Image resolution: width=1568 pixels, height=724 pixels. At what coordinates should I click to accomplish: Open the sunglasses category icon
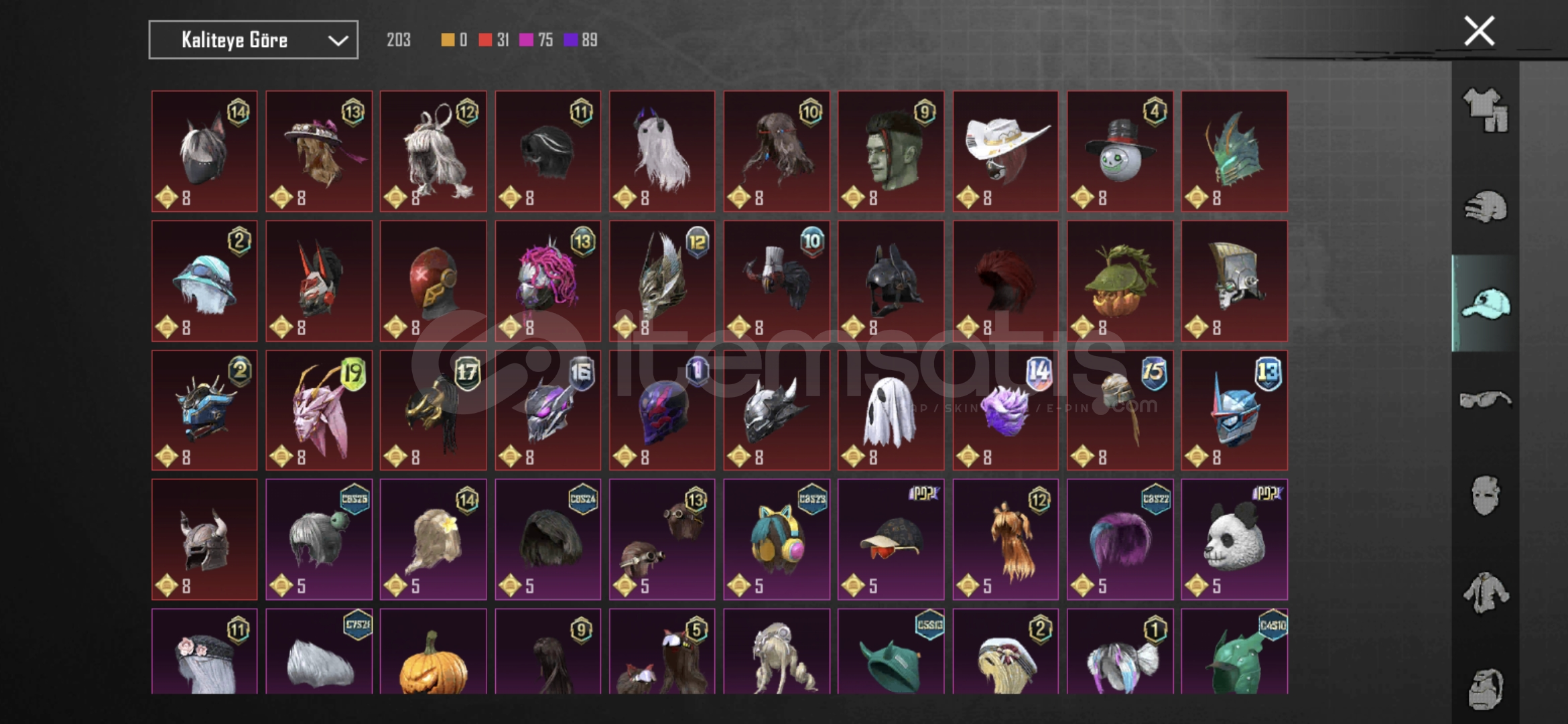click(1485, 400)
